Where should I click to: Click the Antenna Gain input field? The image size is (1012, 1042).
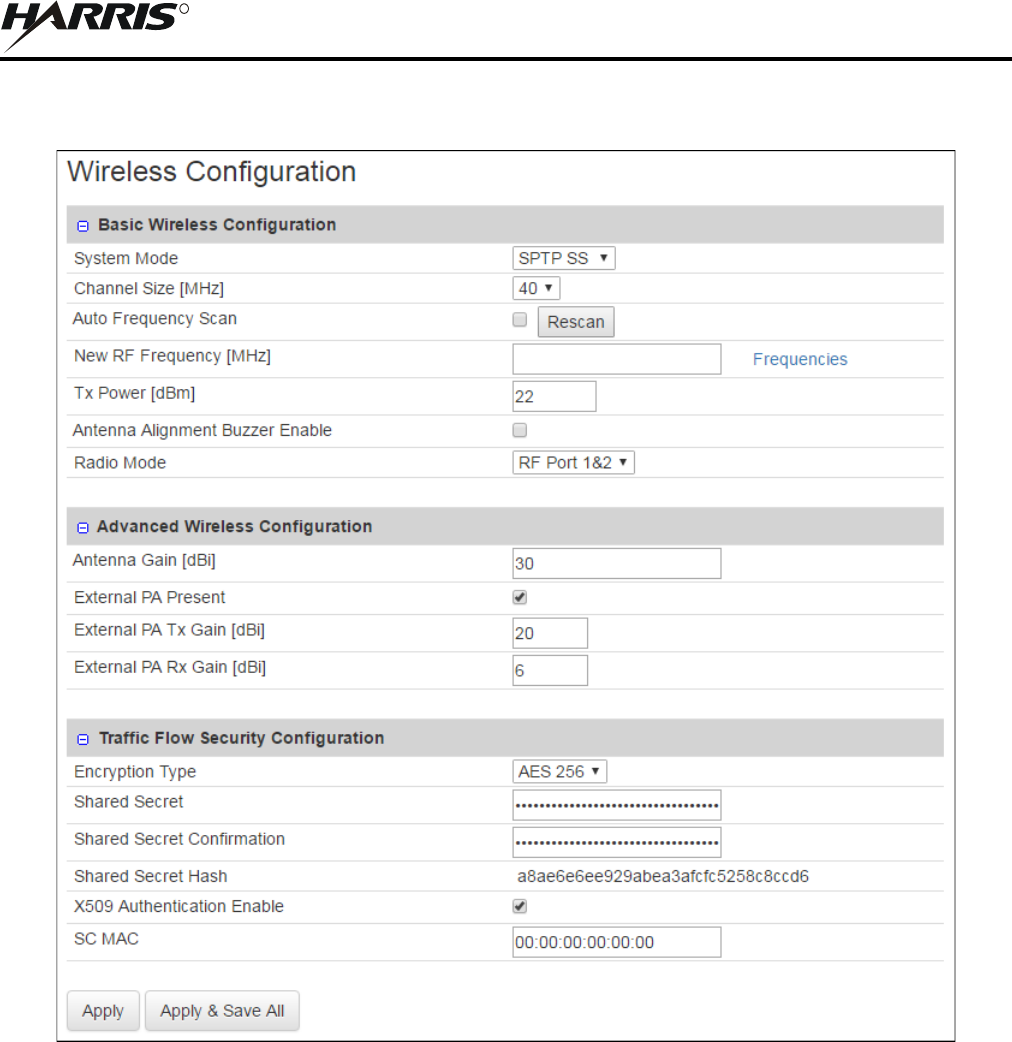617,564
